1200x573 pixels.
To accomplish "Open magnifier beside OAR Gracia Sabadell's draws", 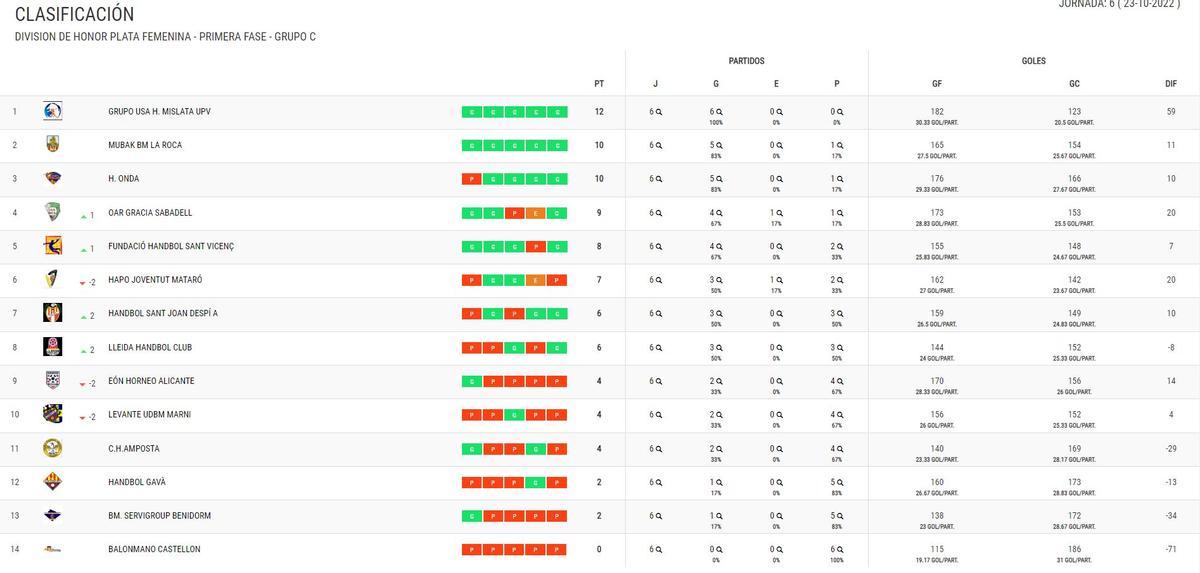I will click(779, 213).
